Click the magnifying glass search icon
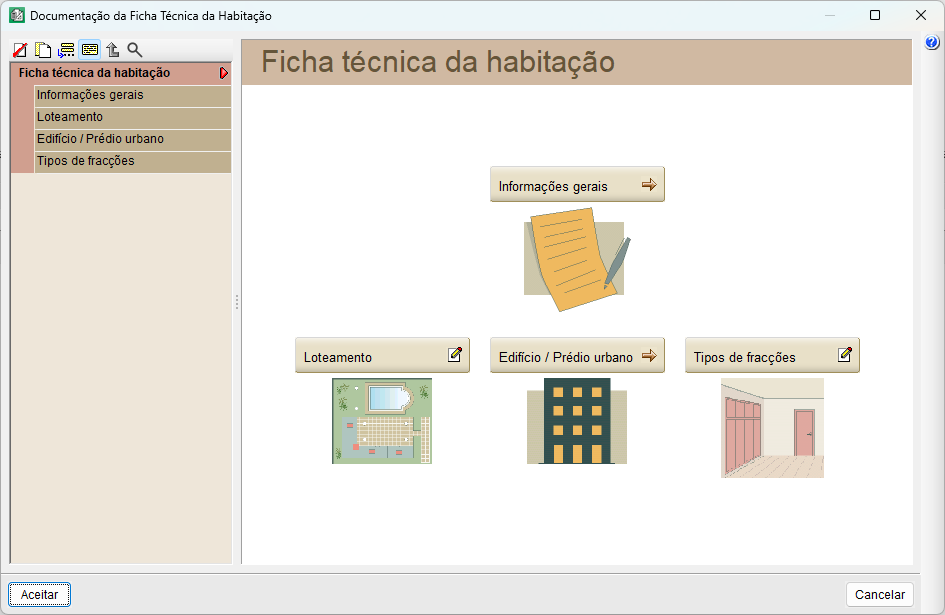 (135, 50)
